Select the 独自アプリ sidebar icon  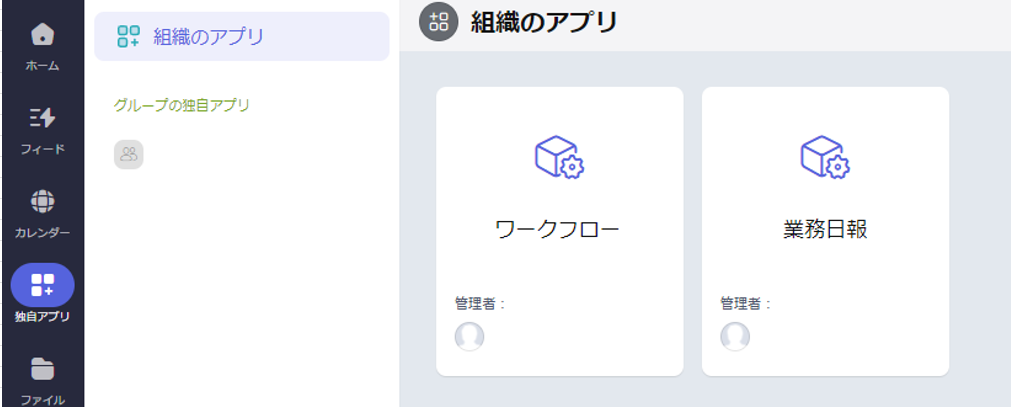pos(43,284)
